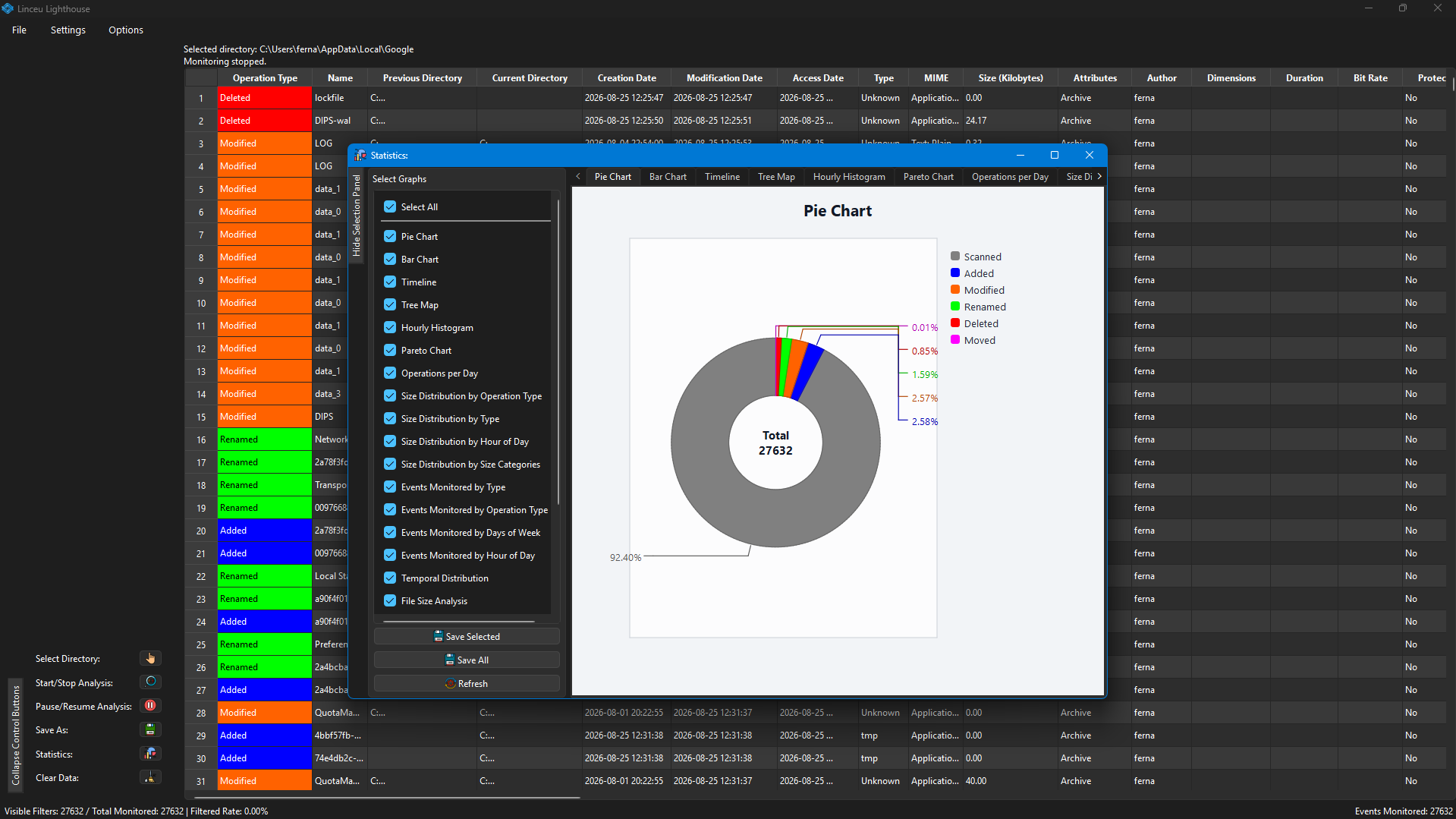Open the Settings menu
This screenshot has height=819, width=1456.
coord(68,30)
